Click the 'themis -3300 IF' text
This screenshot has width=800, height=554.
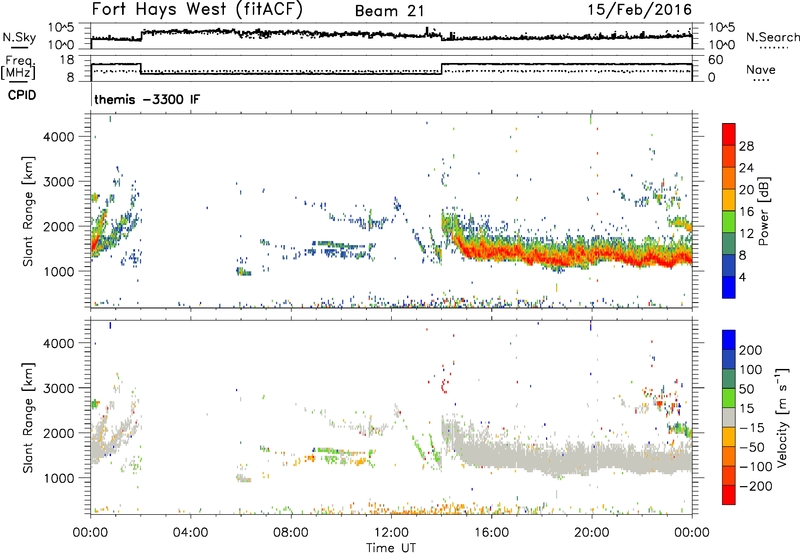(x=147, y=99)
